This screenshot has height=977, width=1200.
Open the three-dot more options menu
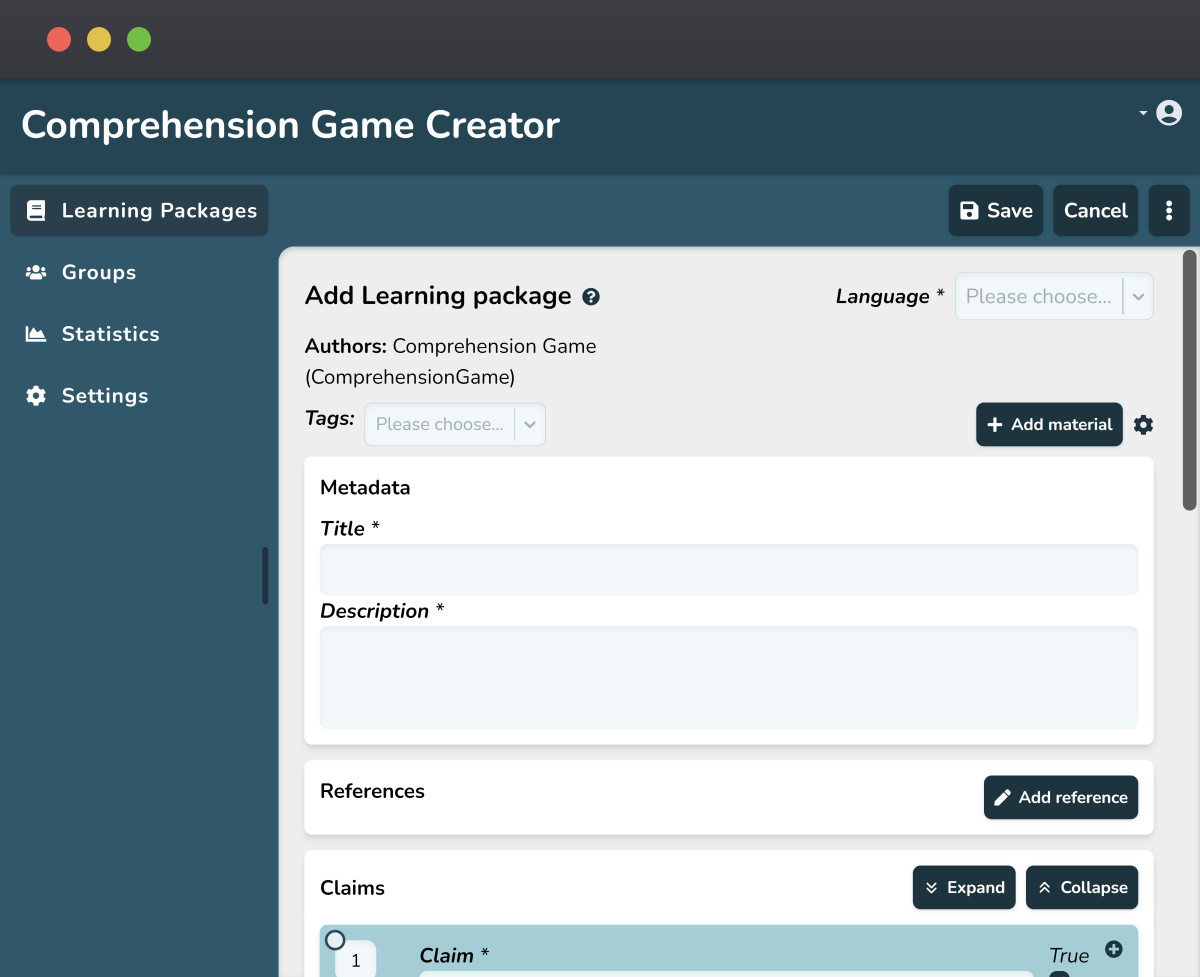click(x=1169, y=210)
